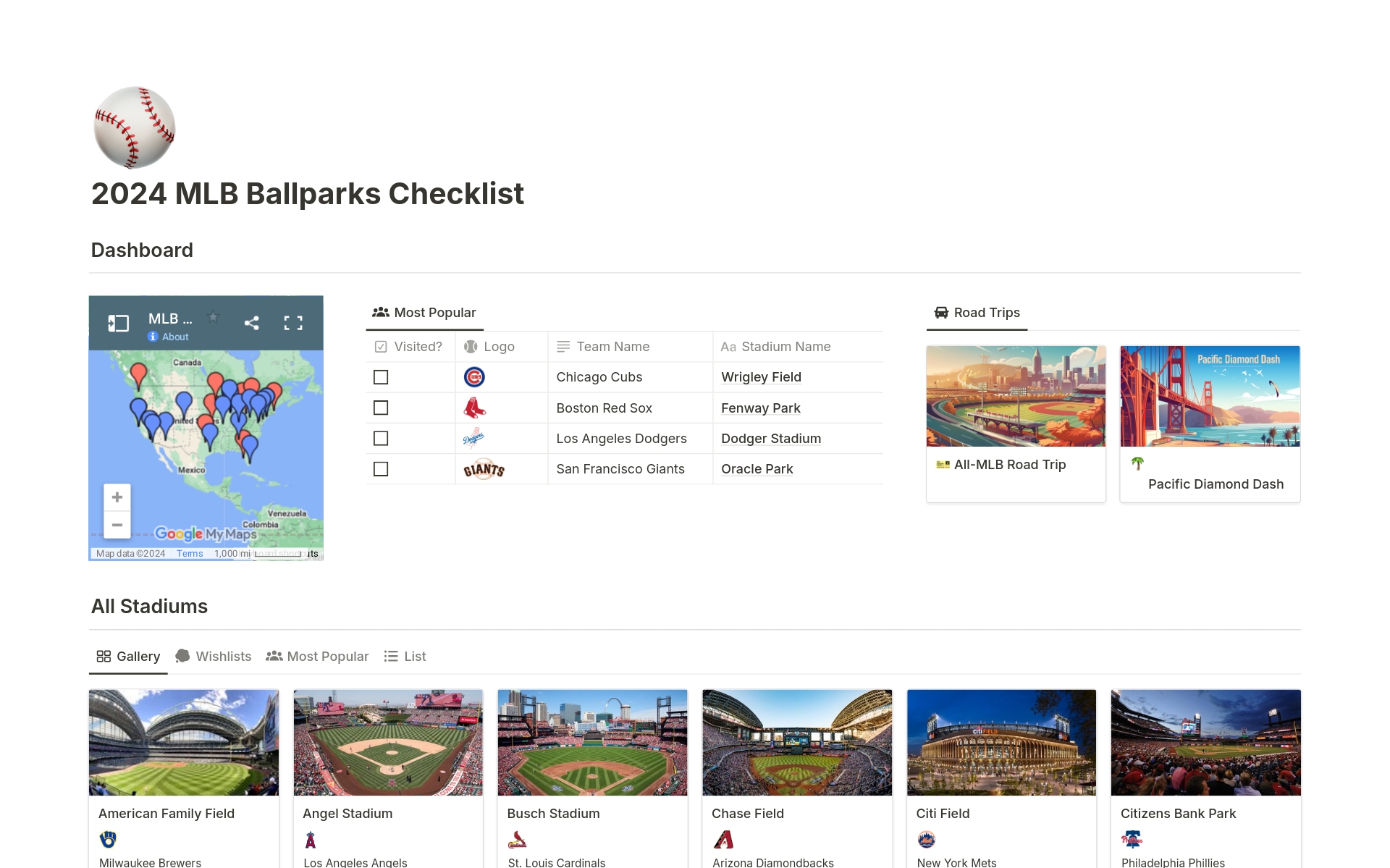Select the Chicago Cubs logo in the table
Screen dimensions: 1390x868
[x=474, y=376]
